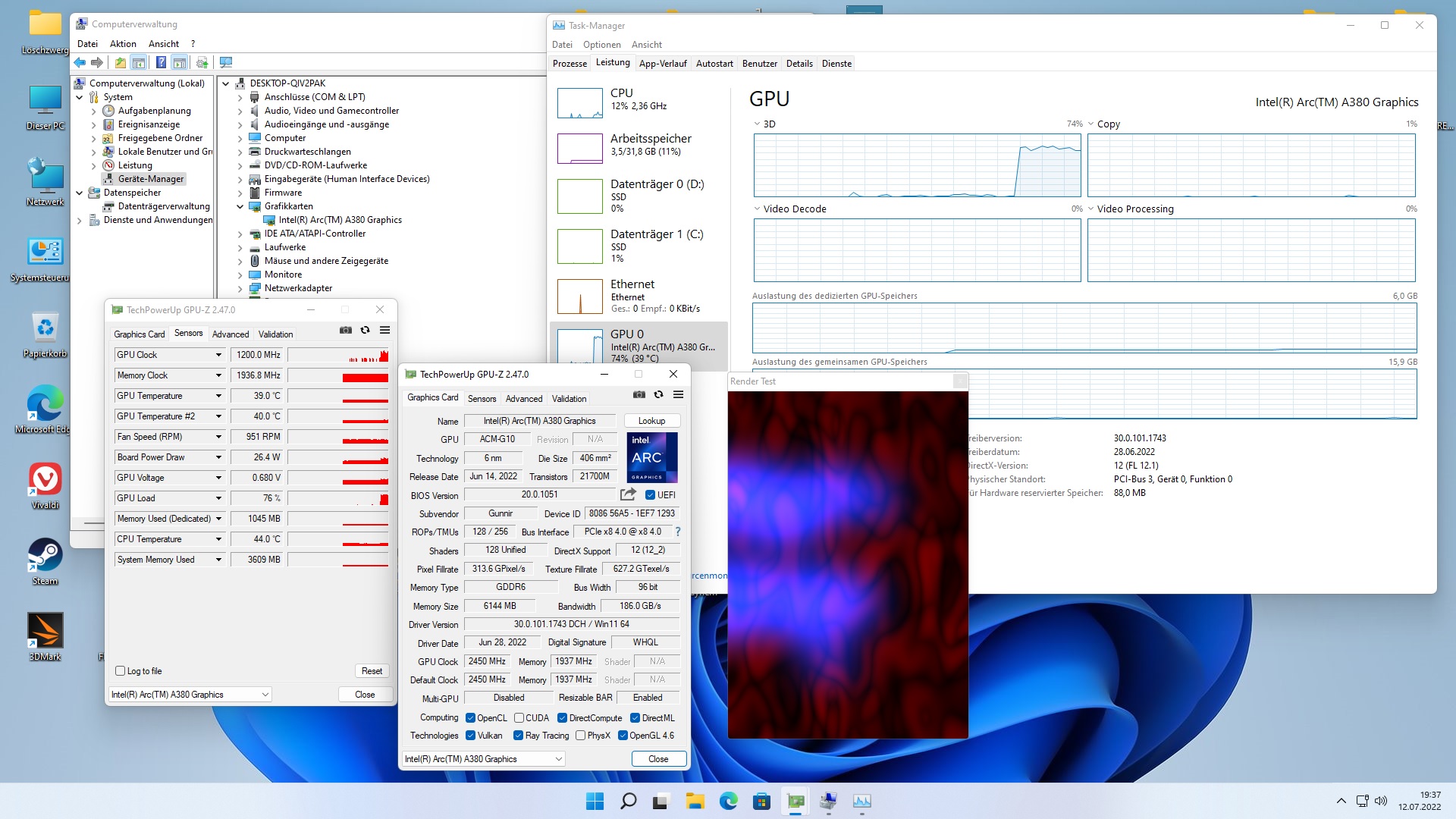Open the Fan Speed (RPM) sensor dropdown
Image resolution: width=1456 pixels, height=819 pixels.
tap(218, 437)
